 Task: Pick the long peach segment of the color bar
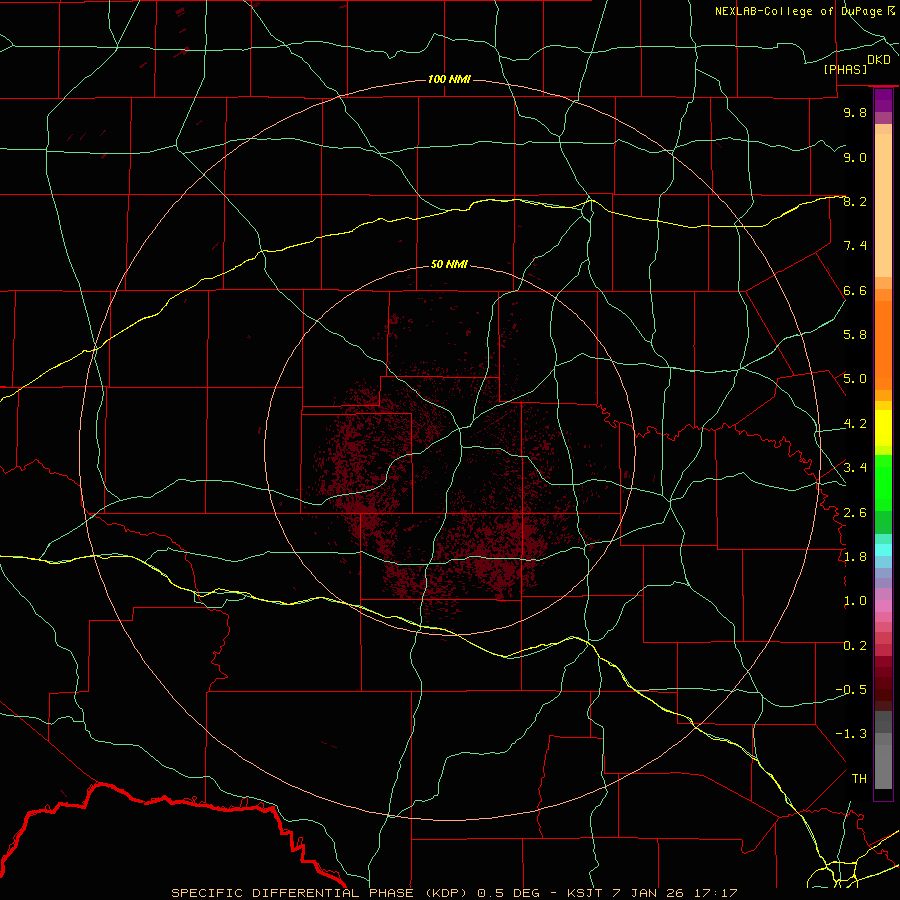883,205
